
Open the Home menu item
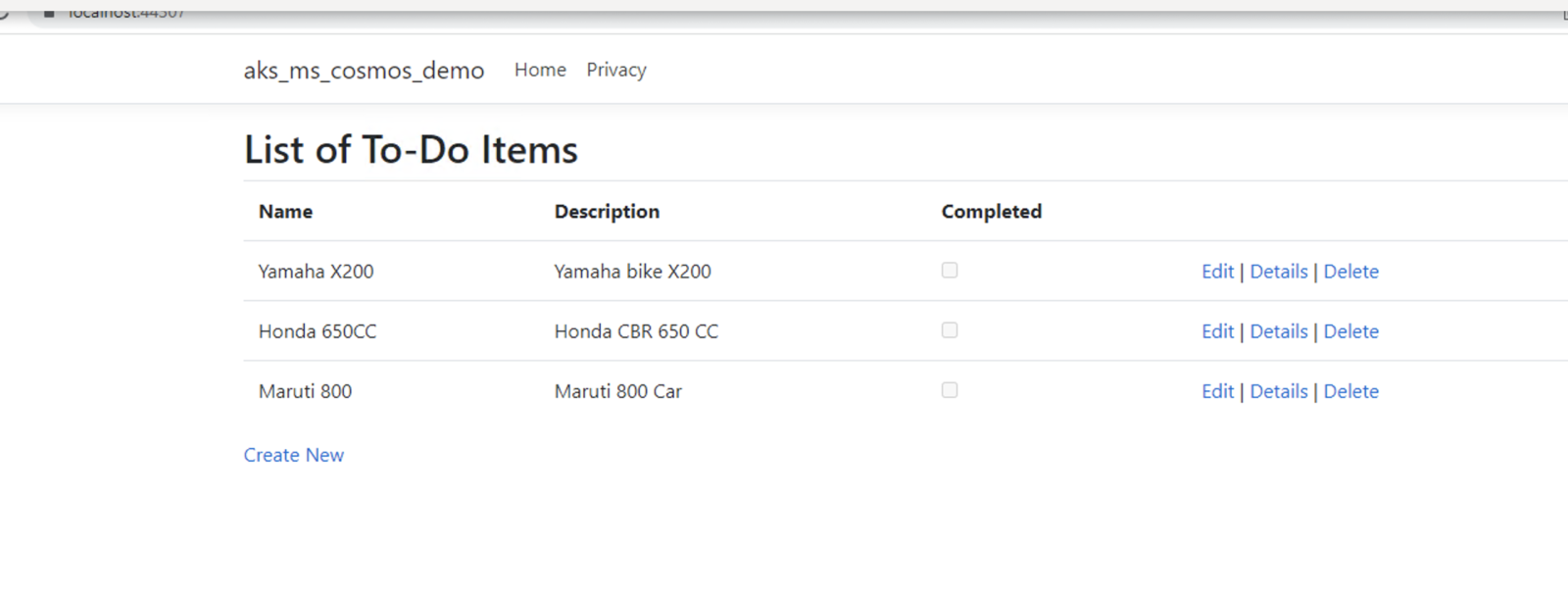coord(540,70)
